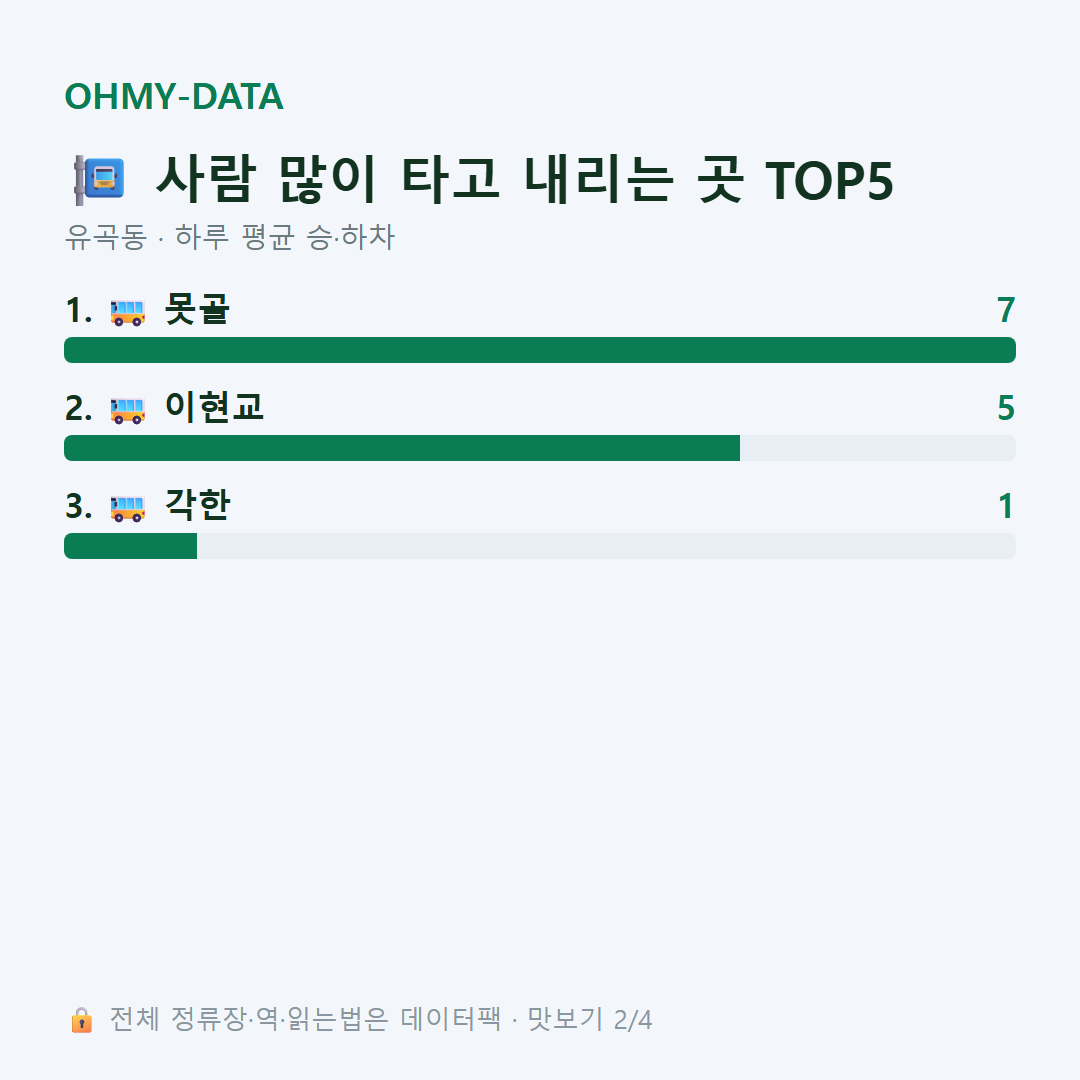This screenshot has height=1080, width=1080.
Task: Click the subtitle 유곡동 · 하루 평균 승·하차
Action: click(229, 237)
